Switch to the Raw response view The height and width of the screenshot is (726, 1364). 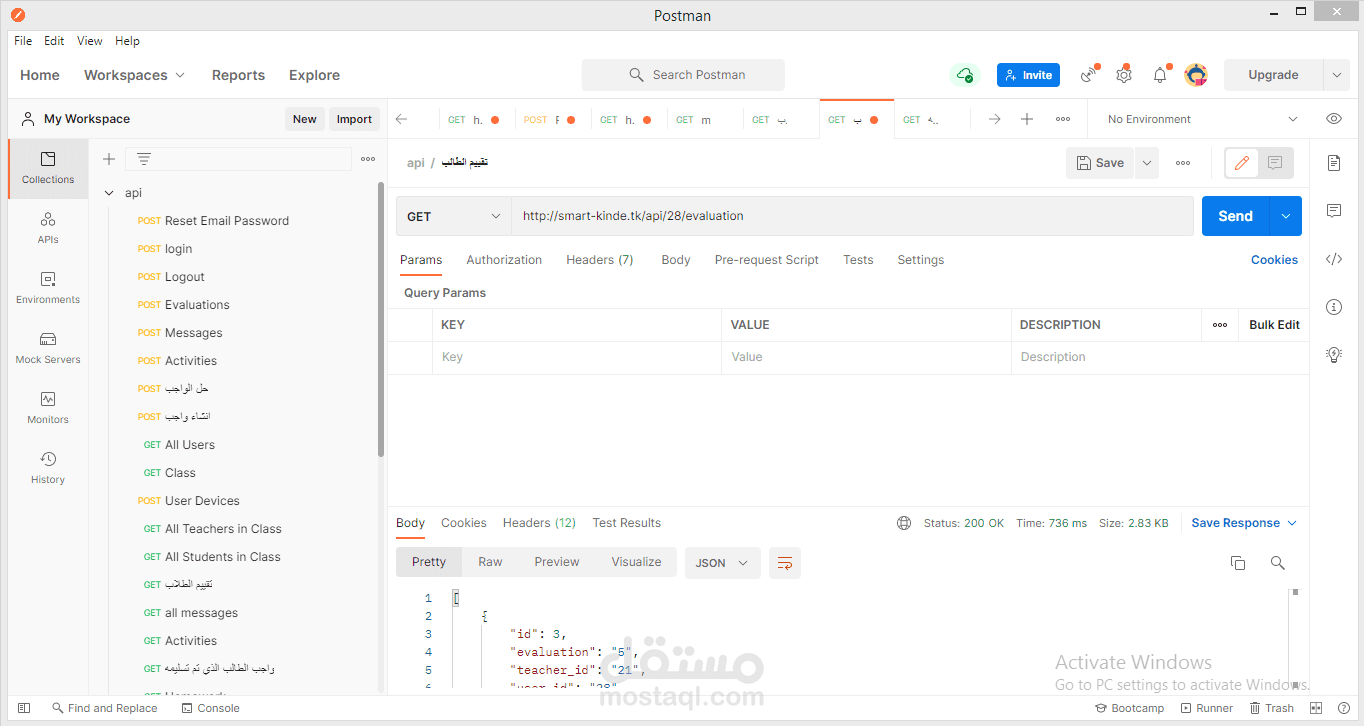pyautogui.click(x=490, y=562)
